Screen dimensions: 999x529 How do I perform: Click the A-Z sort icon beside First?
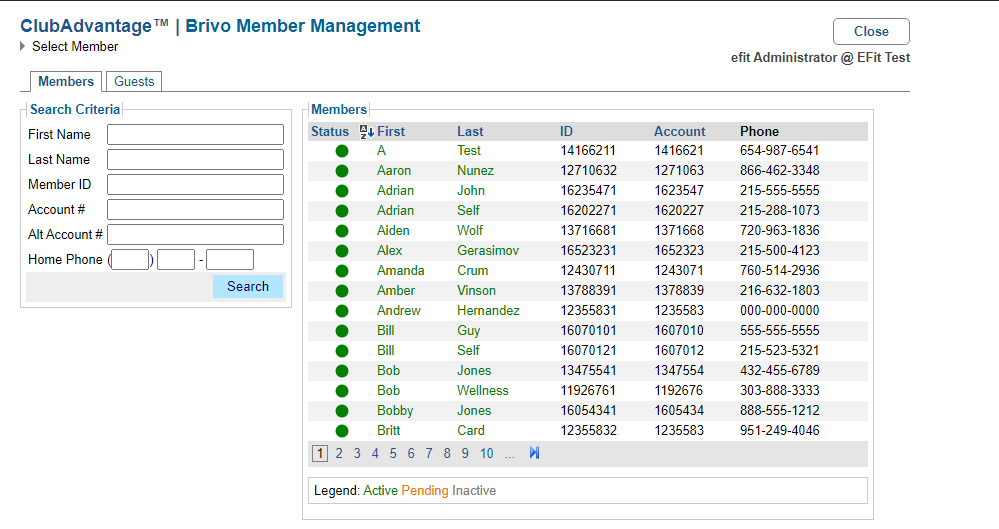click(366, 132)
